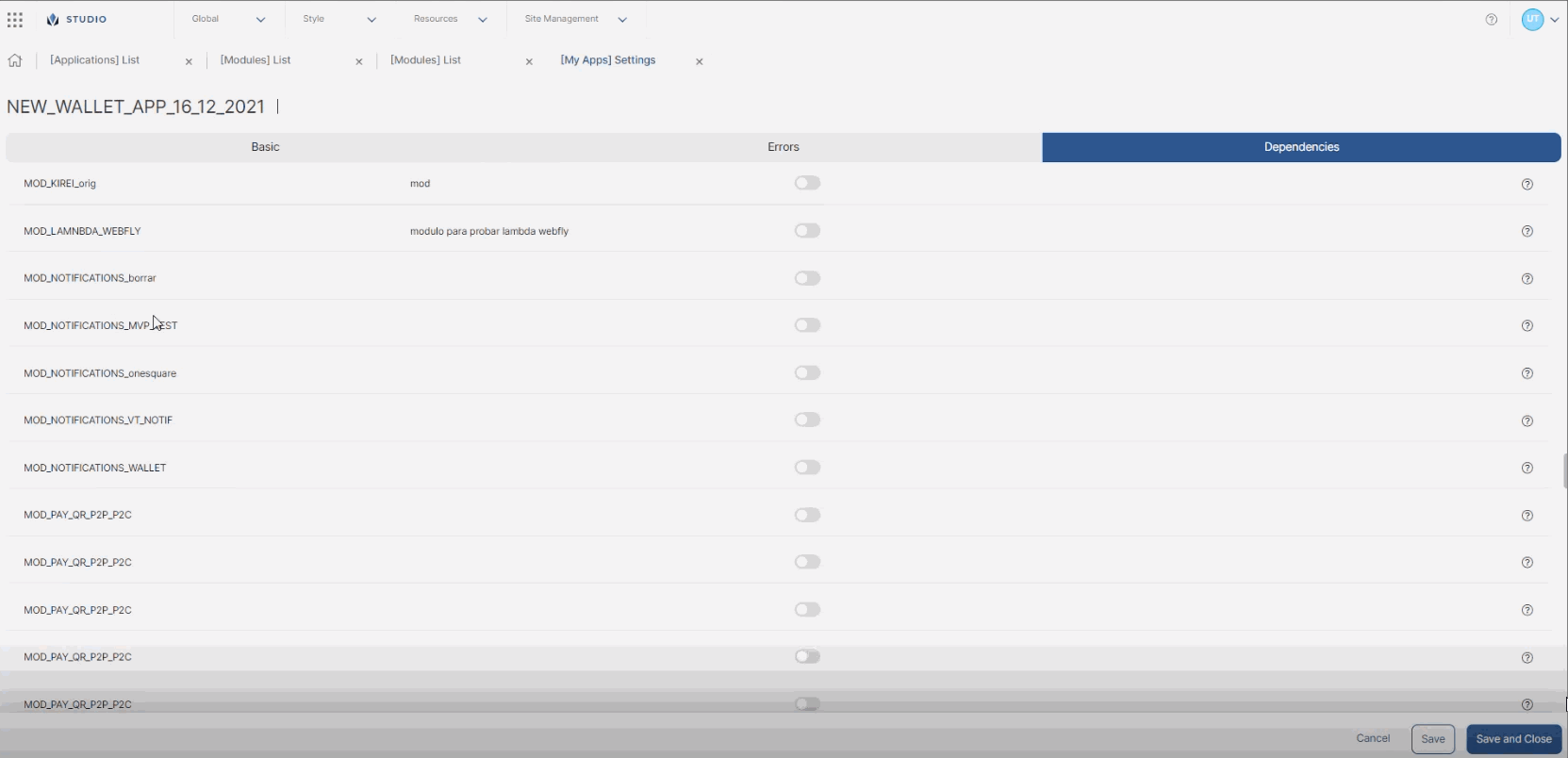
Task: Click the user avatar icon
Action: point(1532,20)
